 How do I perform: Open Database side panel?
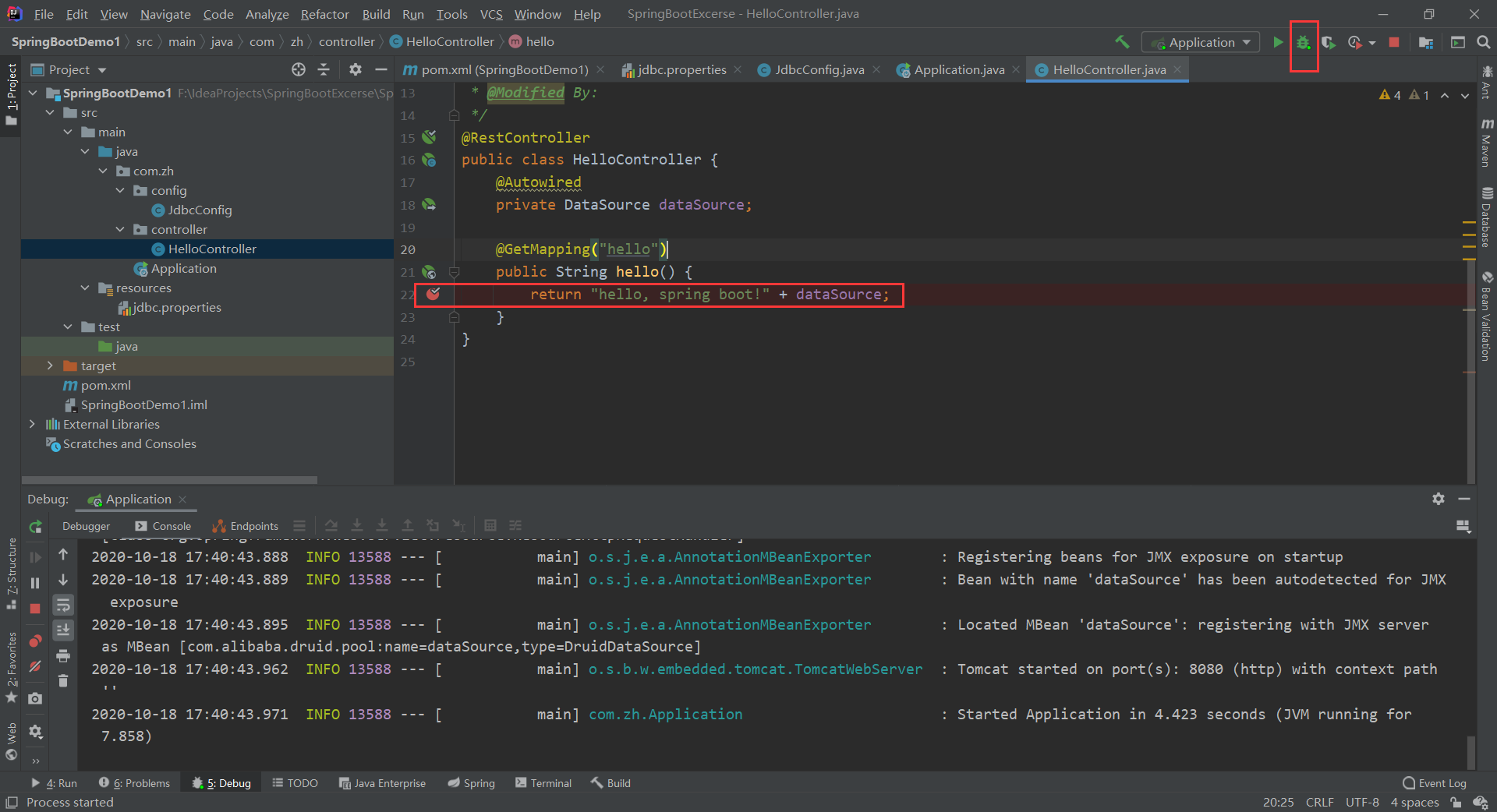(x=1487, y=217)
